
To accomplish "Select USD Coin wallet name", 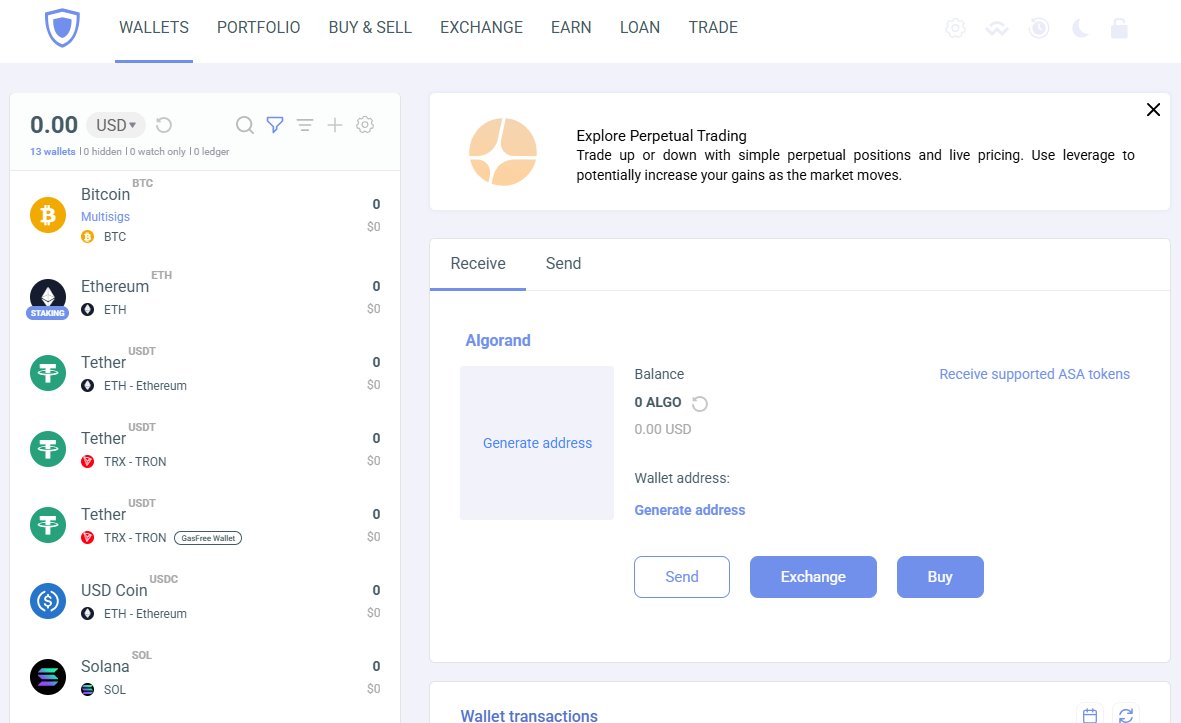I will 114,590.
